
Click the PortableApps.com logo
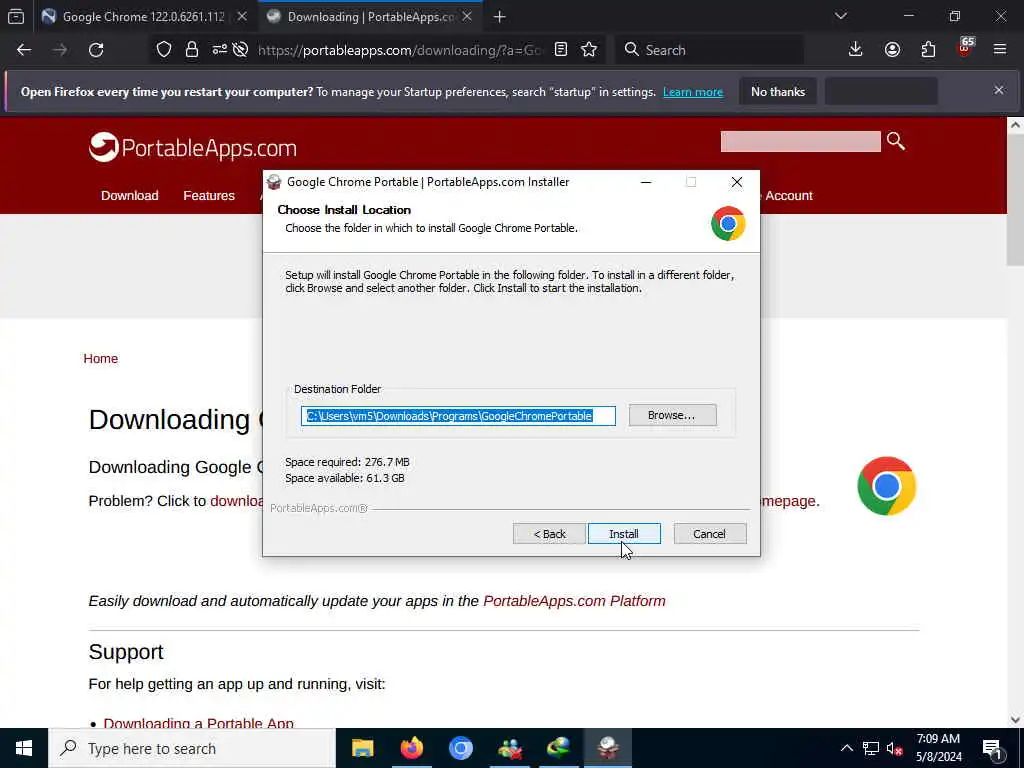tap(193, 148)
